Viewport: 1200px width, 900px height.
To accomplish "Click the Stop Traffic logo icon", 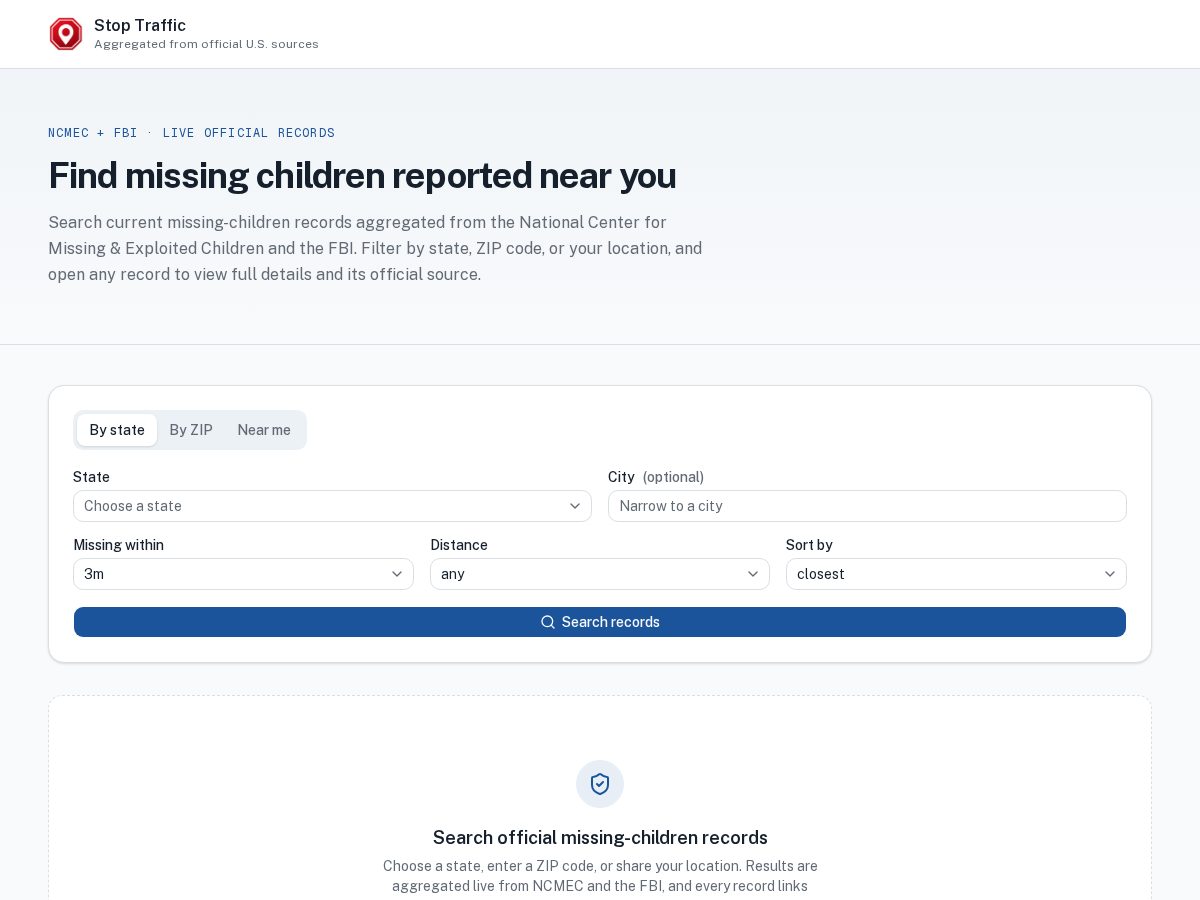I will point(66,34).
